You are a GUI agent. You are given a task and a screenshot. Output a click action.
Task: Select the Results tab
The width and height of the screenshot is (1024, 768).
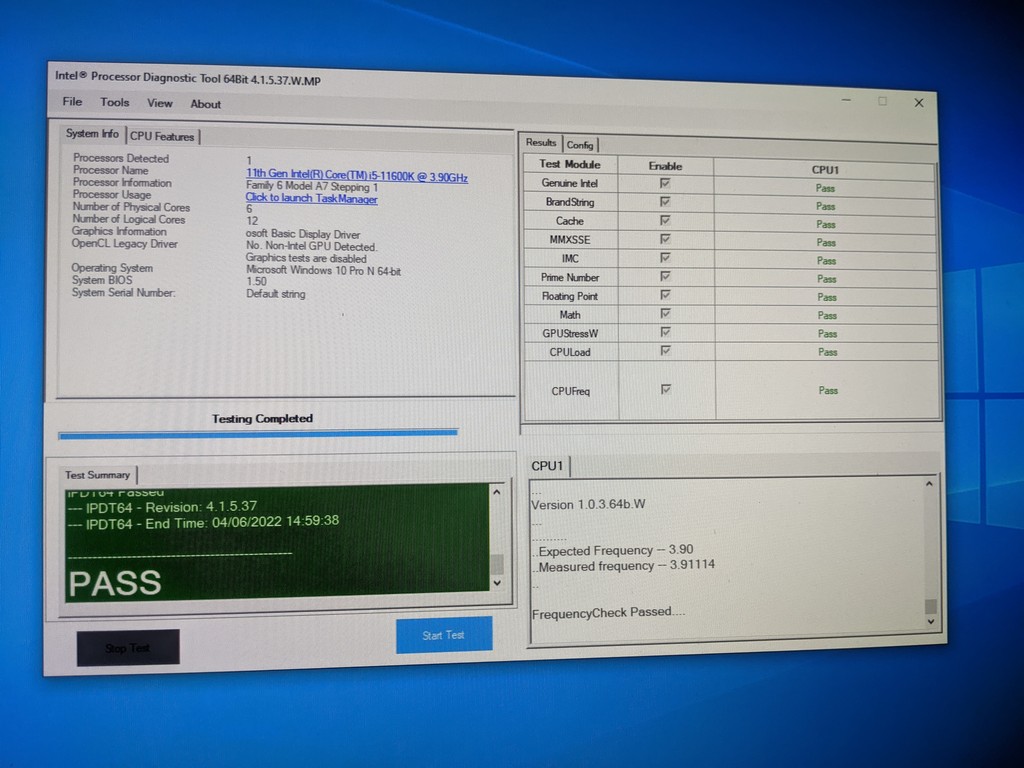pos(541,142)
